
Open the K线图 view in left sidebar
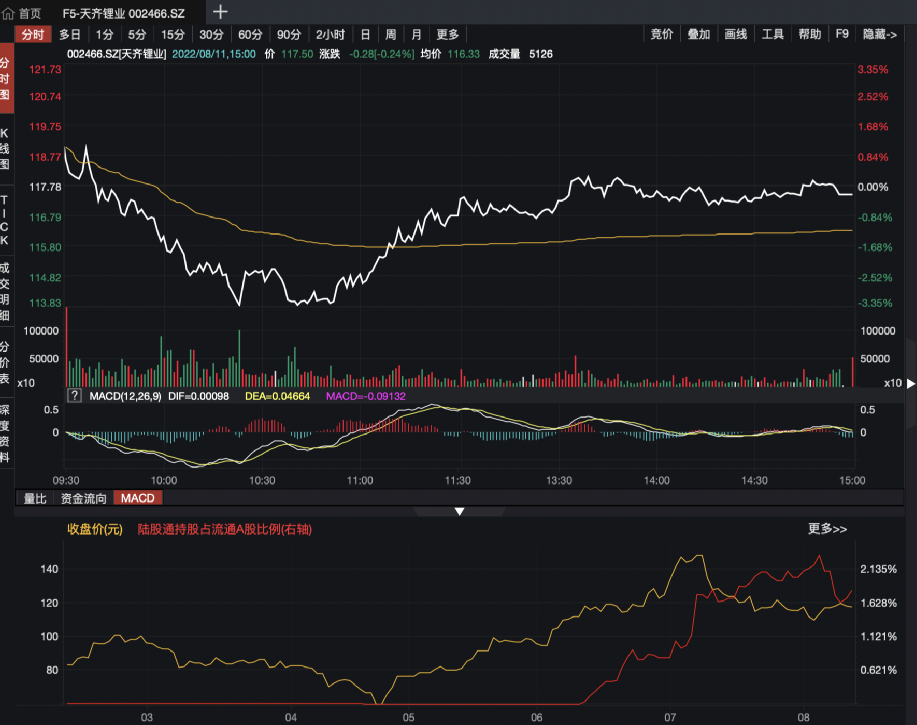(5, 148)
